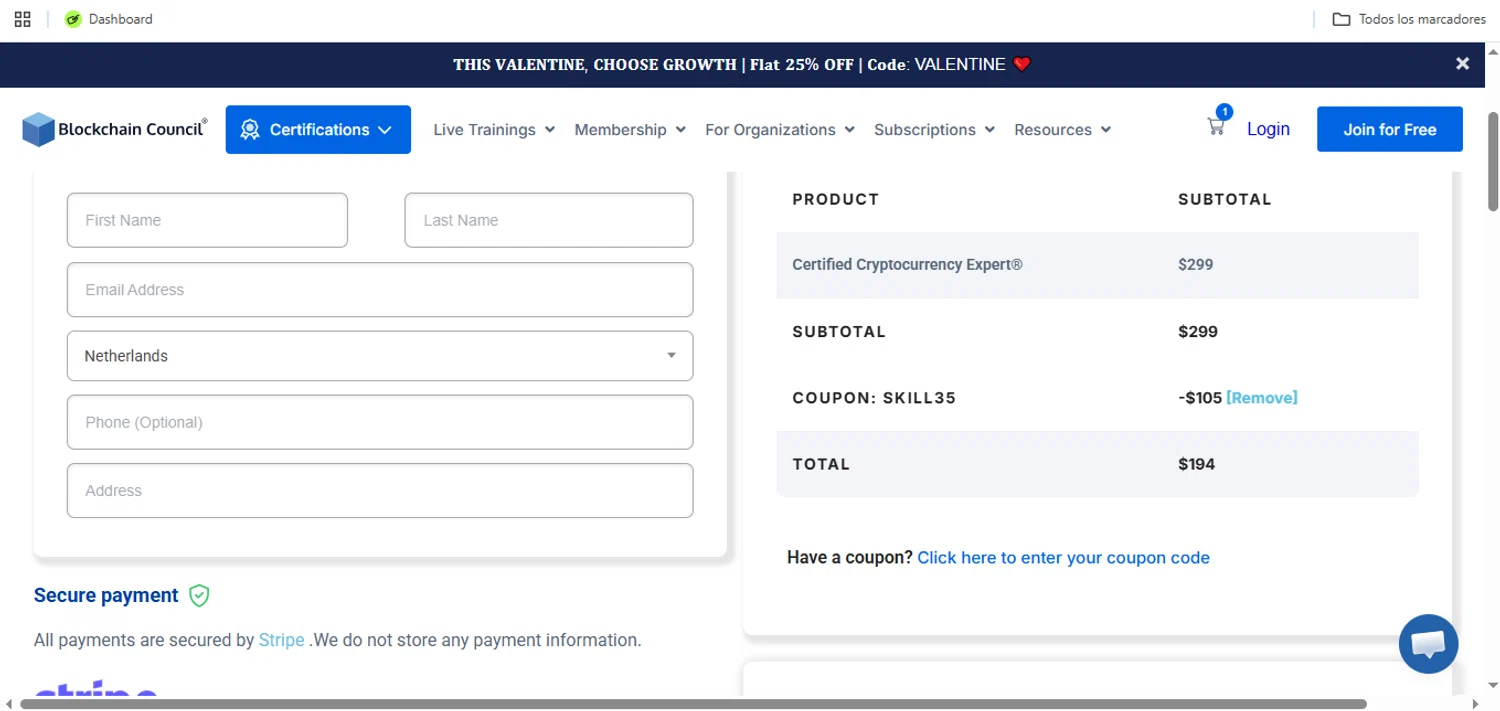1500x711 pixels.
Task: Click the horizontal scrollbar thumb
Action: click(693, 704)
